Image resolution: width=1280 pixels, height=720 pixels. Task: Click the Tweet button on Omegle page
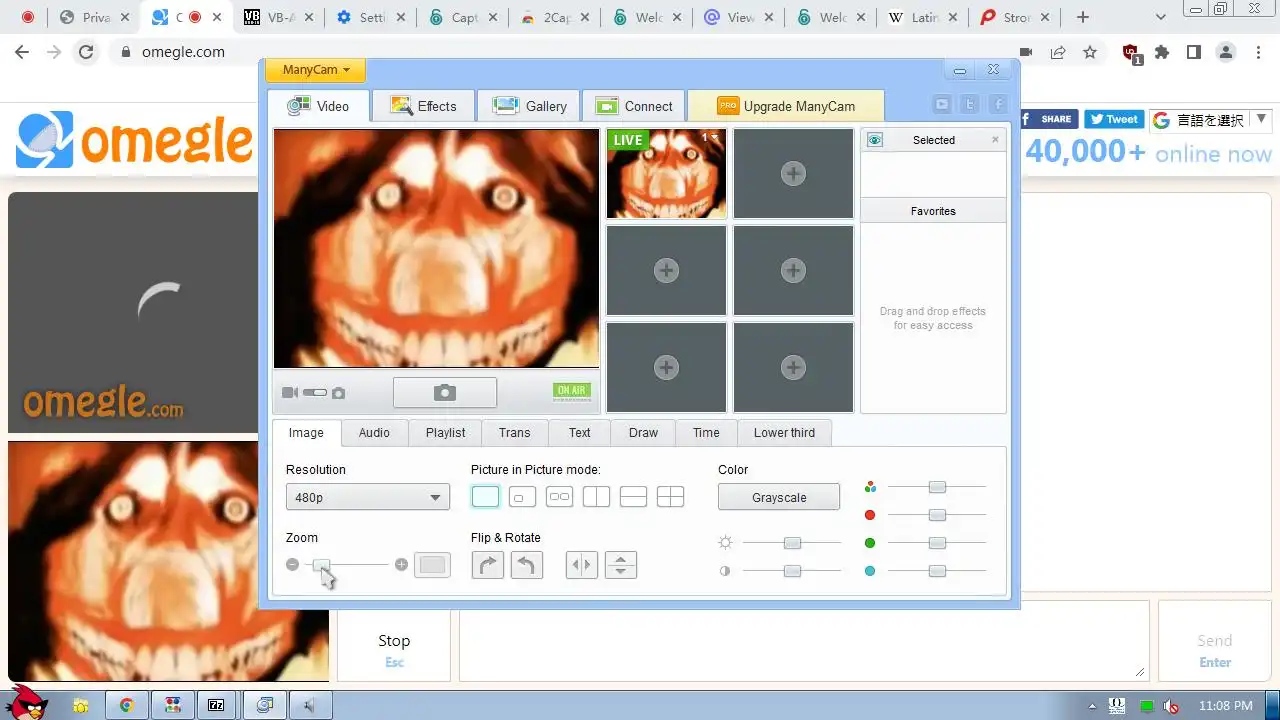coord(1114,119)
